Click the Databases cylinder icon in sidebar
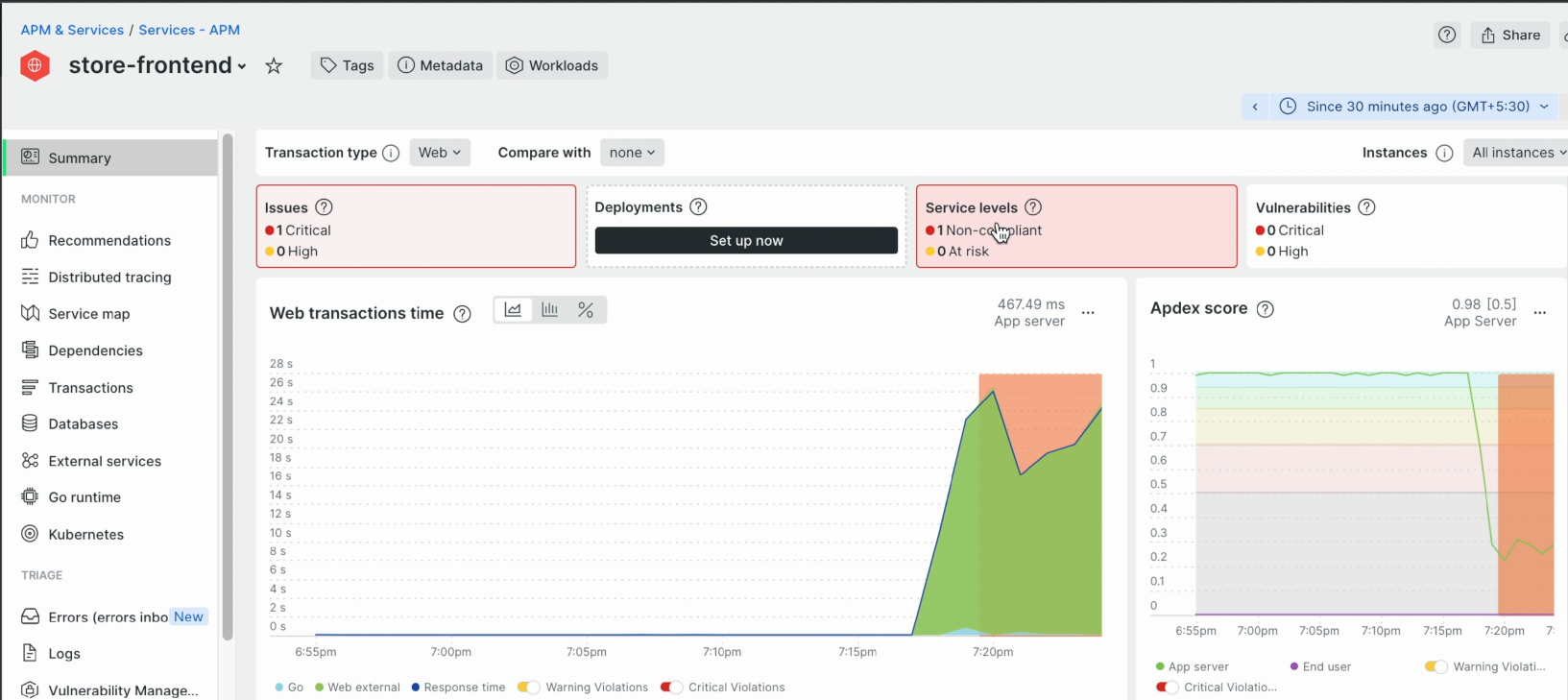Viewport: 1568px width, 700px height. pos(30,423)
